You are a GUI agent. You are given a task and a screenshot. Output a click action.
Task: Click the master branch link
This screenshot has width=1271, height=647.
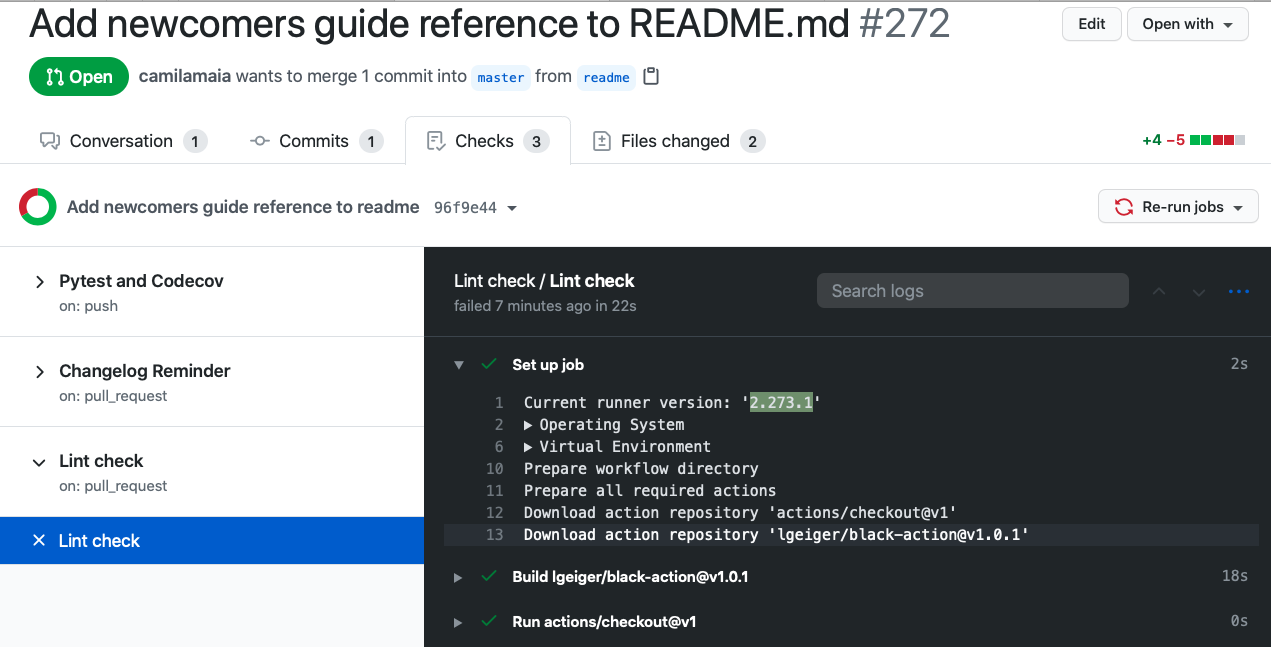[501, 77]
